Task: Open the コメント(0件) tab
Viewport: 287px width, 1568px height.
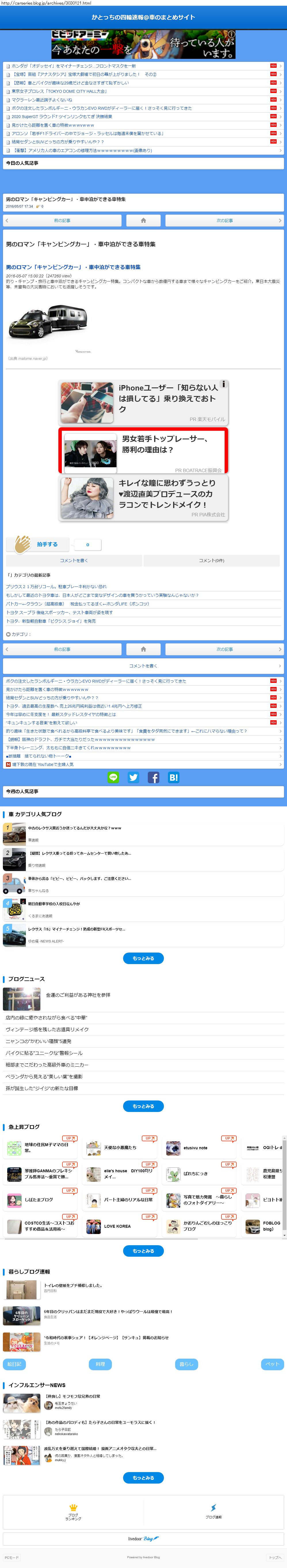Action: point(211,560)
